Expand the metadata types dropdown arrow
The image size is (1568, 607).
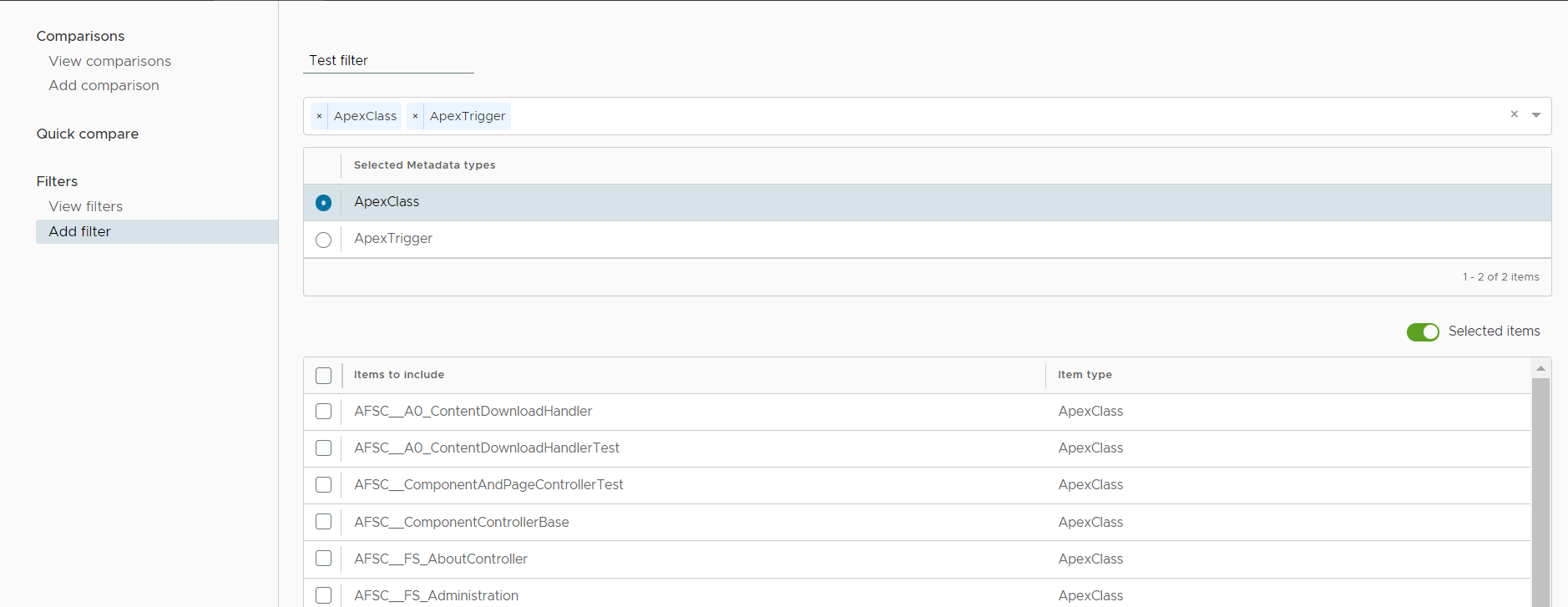[x=1536, y=115]
